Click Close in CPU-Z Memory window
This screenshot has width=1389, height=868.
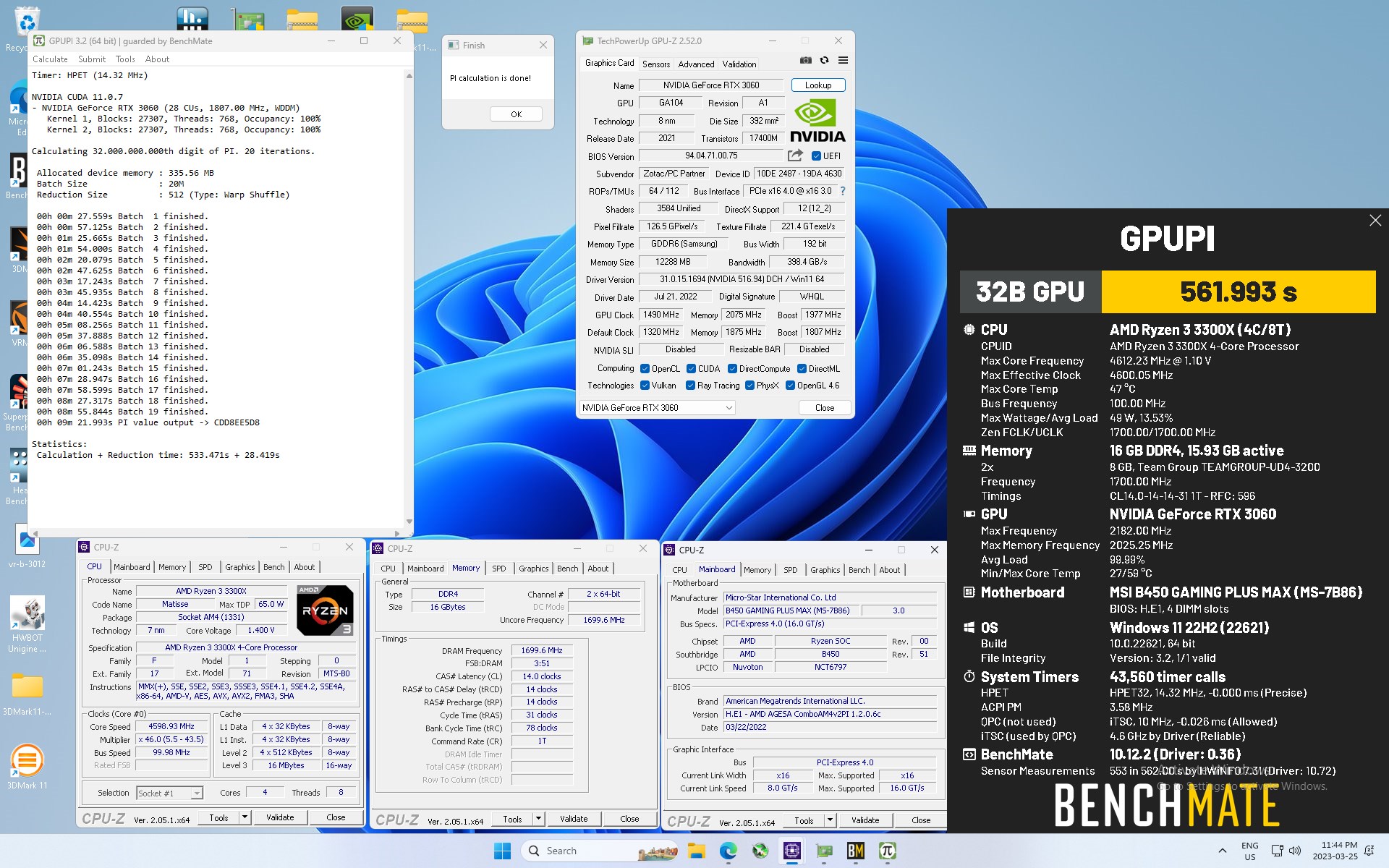coord(629,819)
